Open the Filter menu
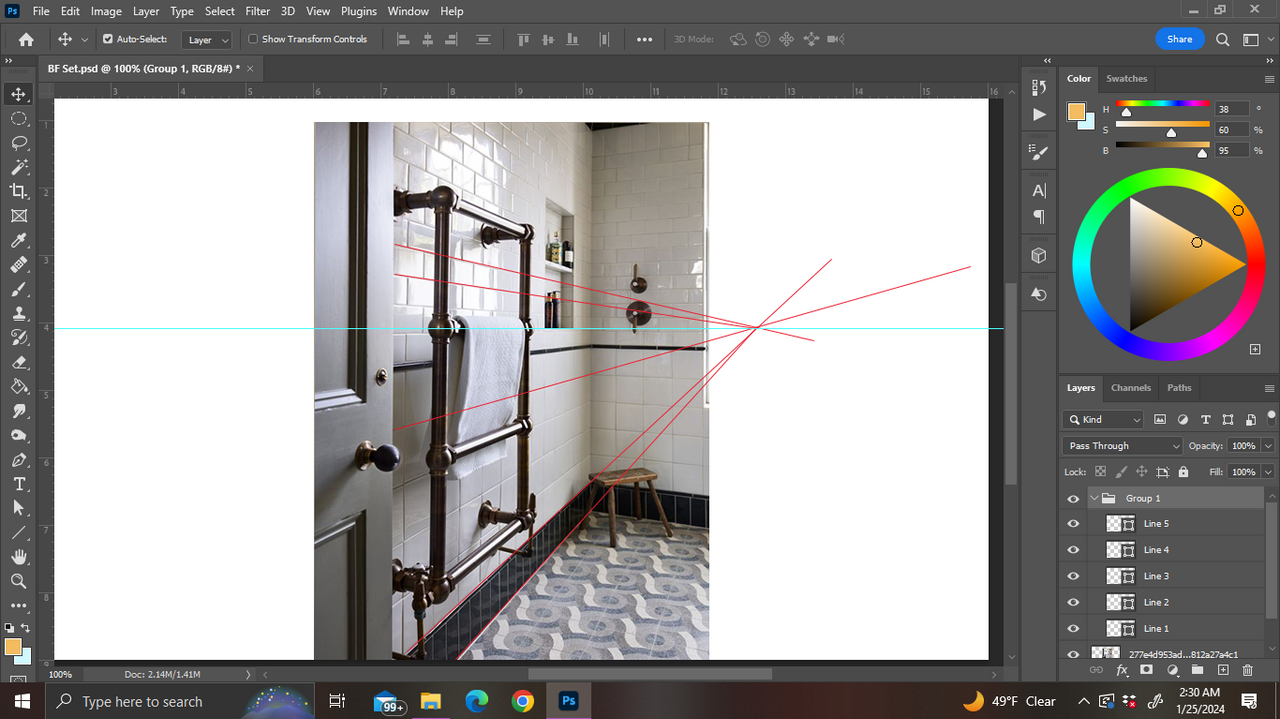Screen dimensions: 1280x719 [258, 11]
